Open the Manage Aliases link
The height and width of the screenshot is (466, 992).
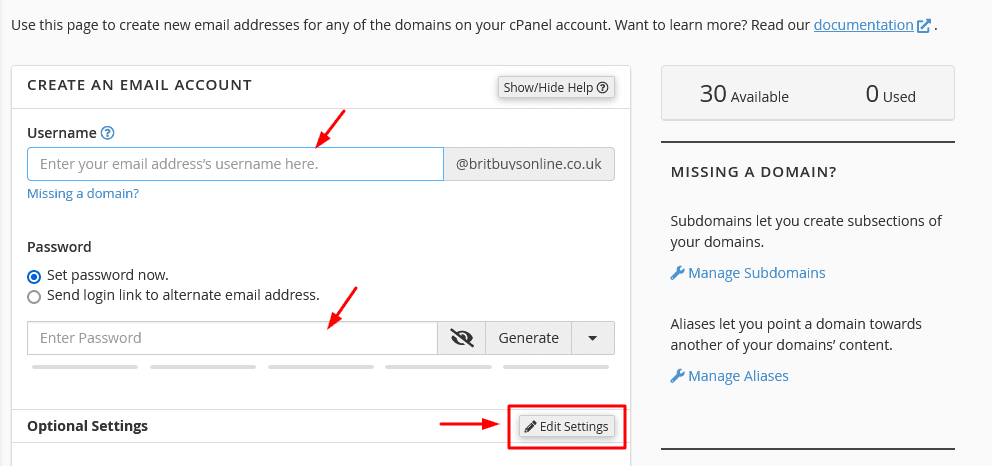pos(738,376)
